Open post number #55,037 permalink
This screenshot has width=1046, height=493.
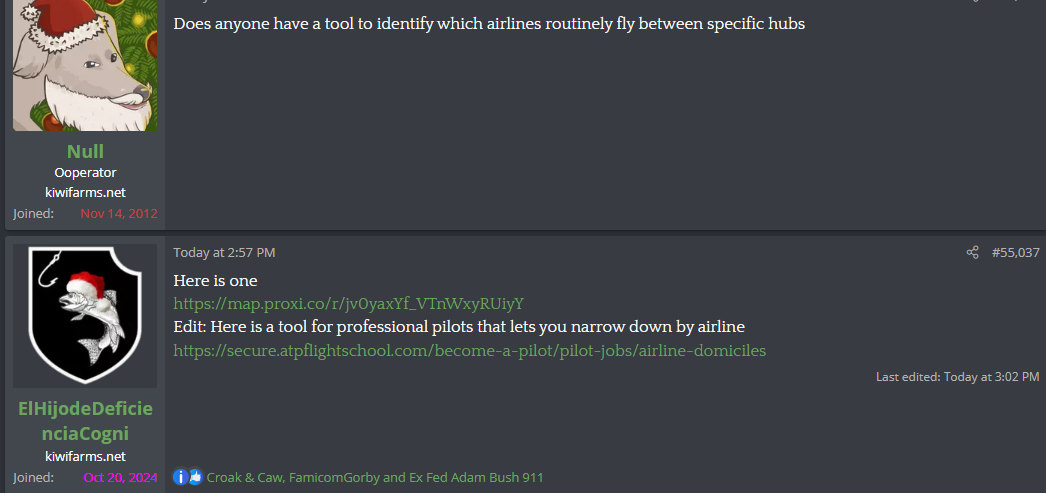[1015, 253]
